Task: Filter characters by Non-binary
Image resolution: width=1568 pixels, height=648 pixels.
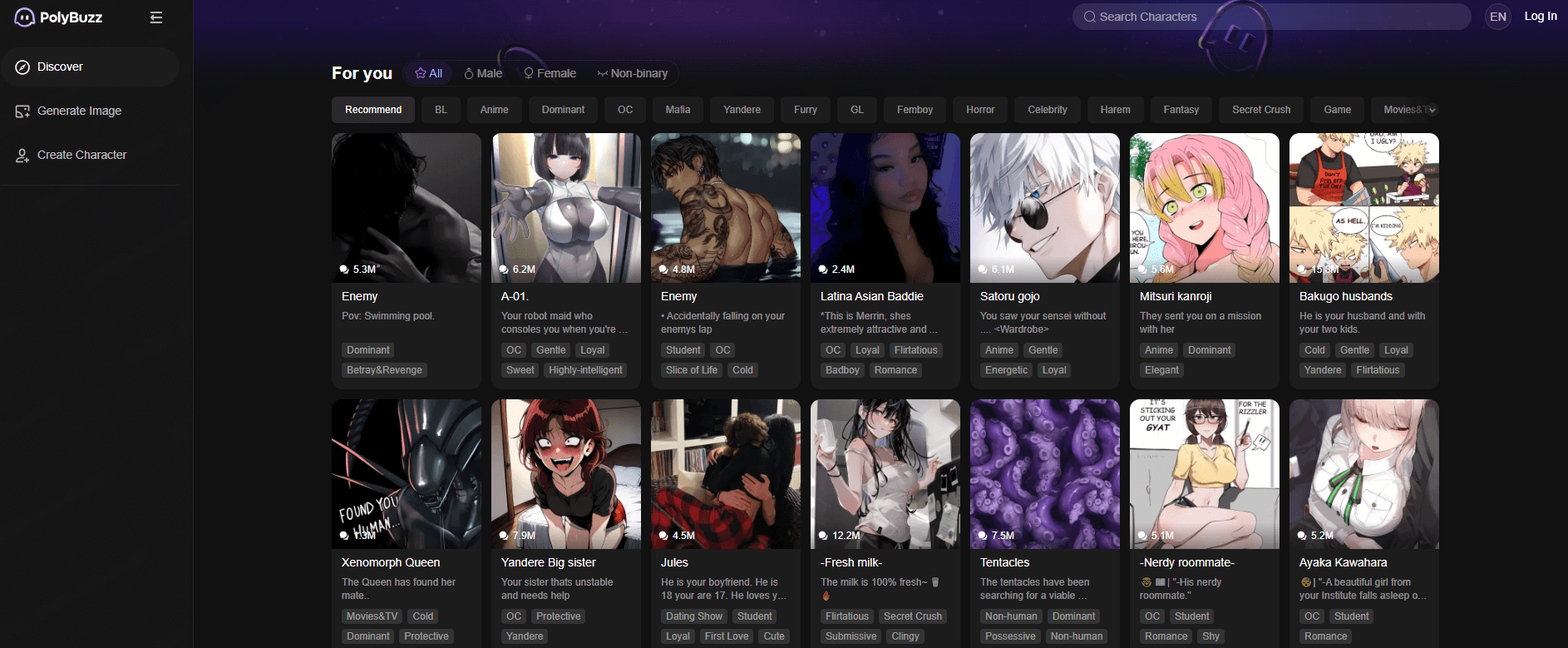Action: pos(632,73)
